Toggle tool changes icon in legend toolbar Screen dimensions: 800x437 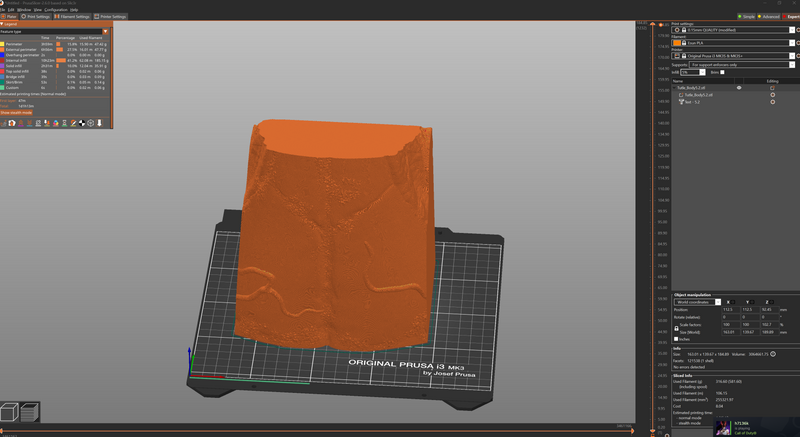[47, 123]
